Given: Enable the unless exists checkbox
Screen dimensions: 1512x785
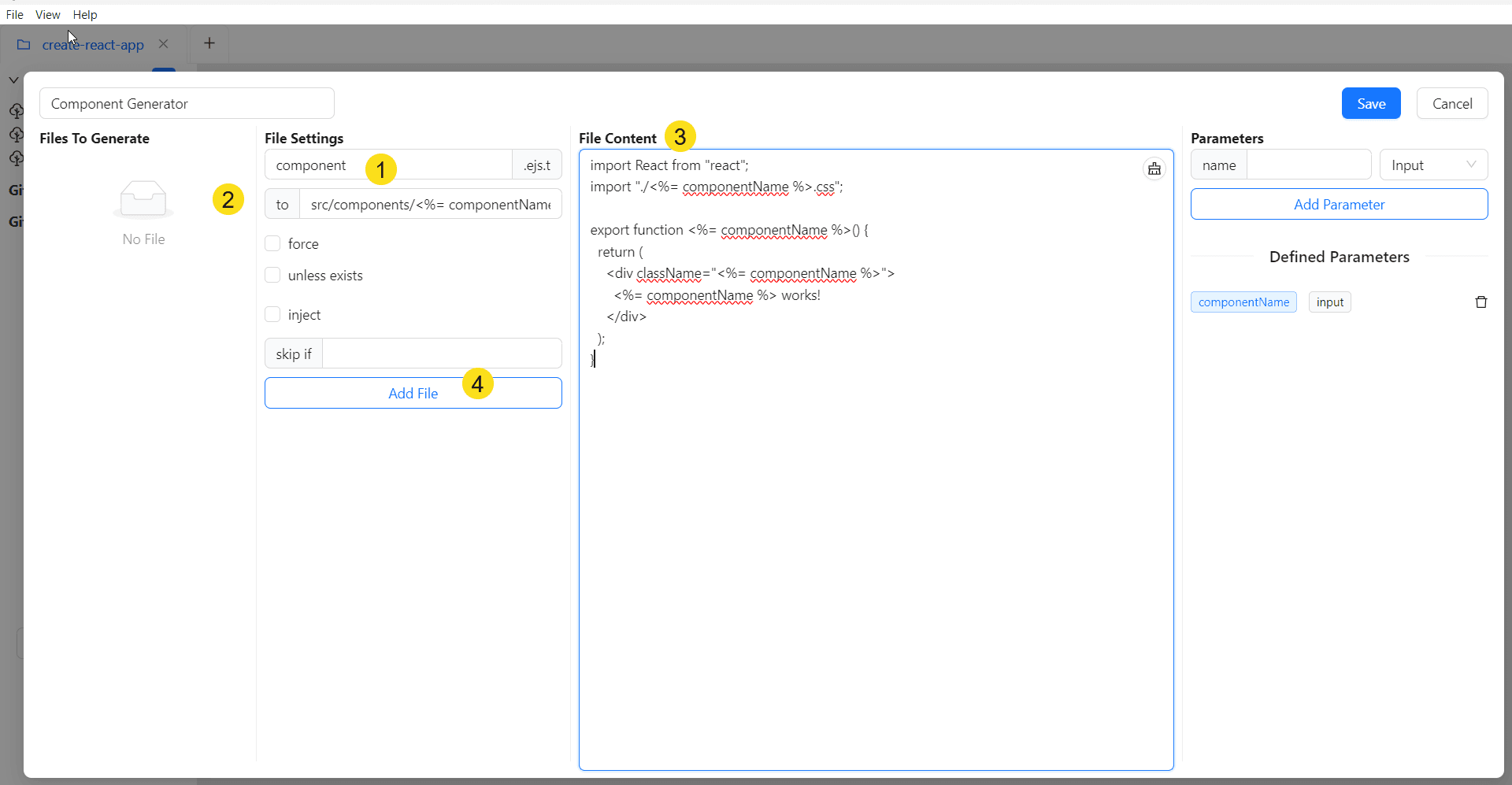Looking at the screenshot, I should point(273,275).
